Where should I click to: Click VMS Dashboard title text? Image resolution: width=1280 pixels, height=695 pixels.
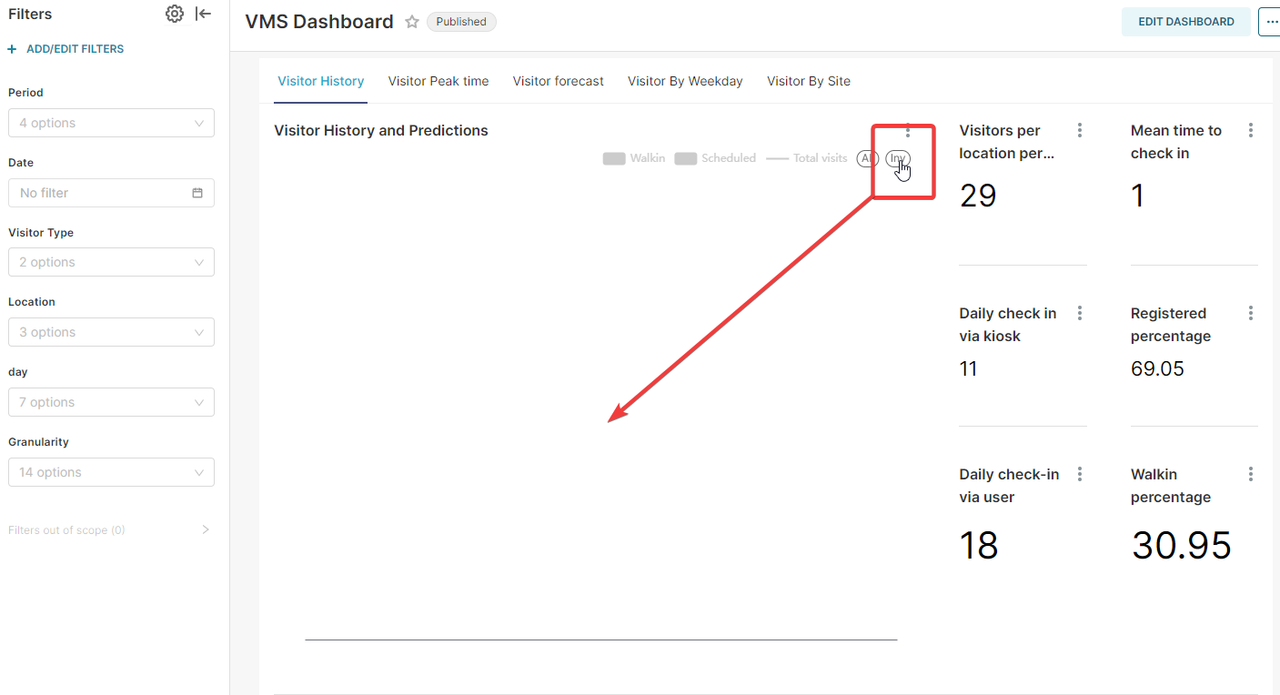click(319, 22)
